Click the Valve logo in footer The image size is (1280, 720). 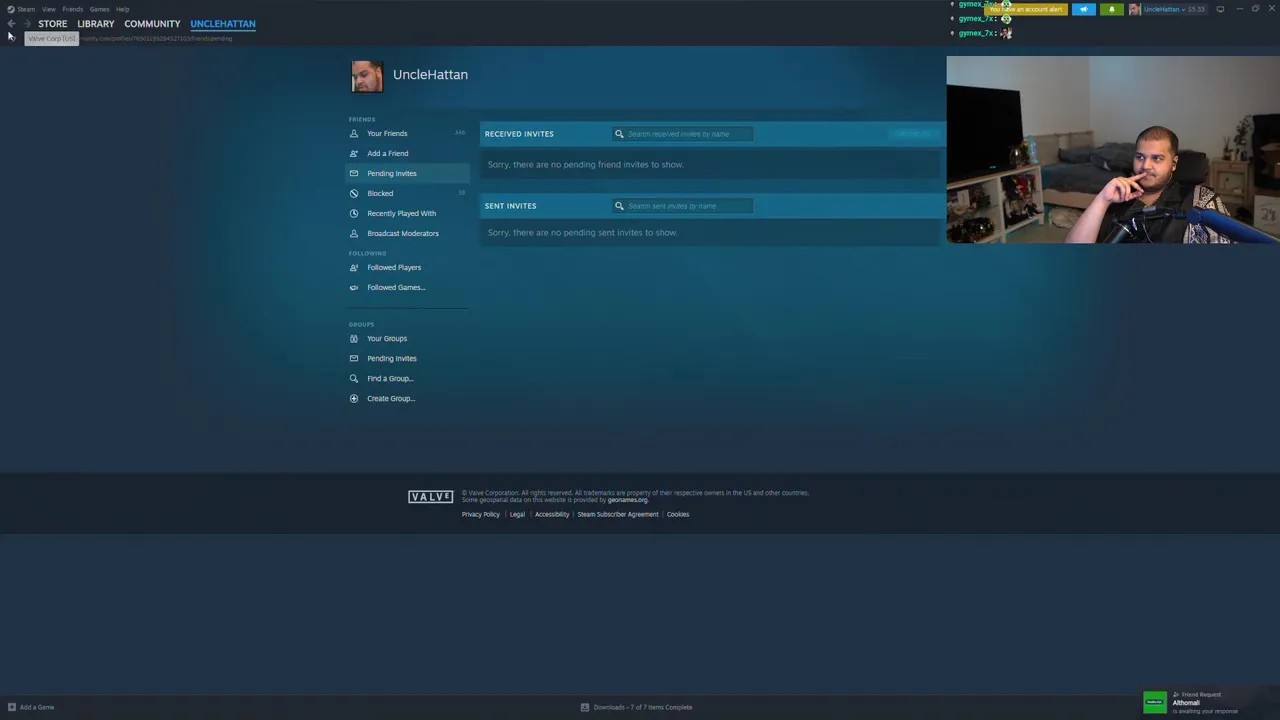[431, 497]
